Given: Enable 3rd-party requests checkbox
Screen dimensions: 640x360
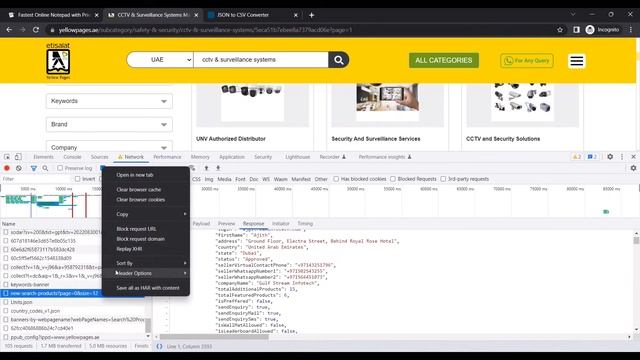Looking at the screenshot, I should pos(443,179).
